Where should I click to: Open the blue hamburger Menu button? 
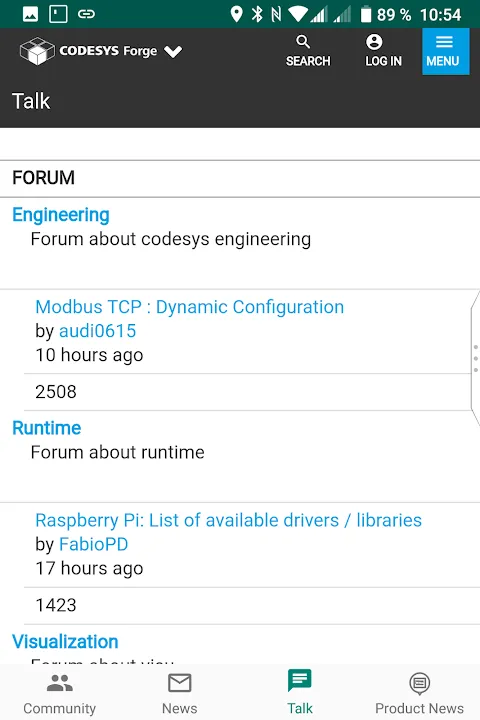click(446, 51)
